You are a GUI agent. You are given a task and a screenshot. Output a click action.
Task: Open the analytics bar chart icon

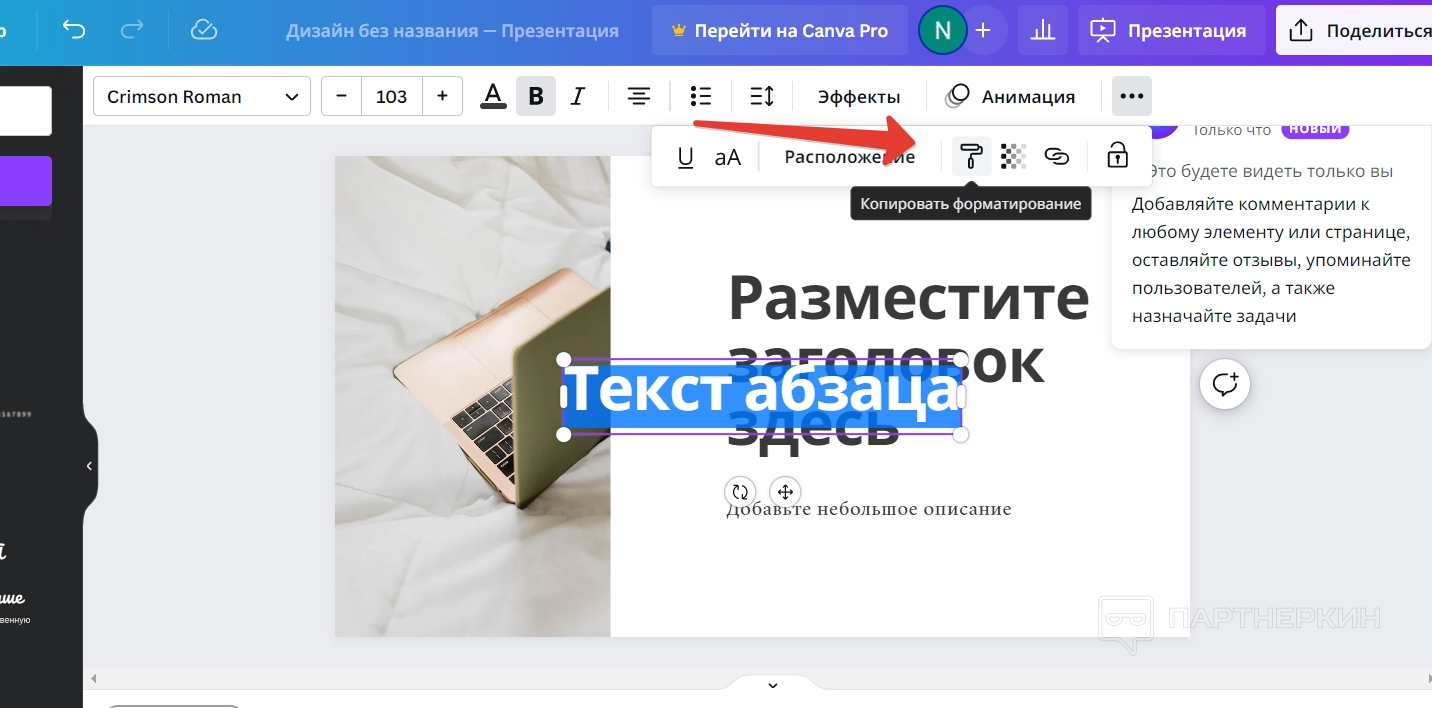pos(1043,30)
